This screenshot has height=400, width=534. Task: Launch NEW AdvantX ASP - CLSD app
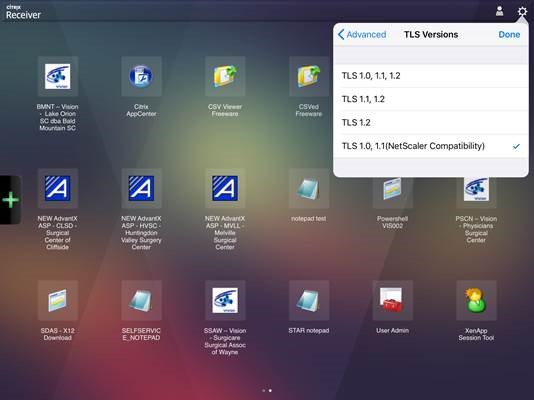[58, 188]
